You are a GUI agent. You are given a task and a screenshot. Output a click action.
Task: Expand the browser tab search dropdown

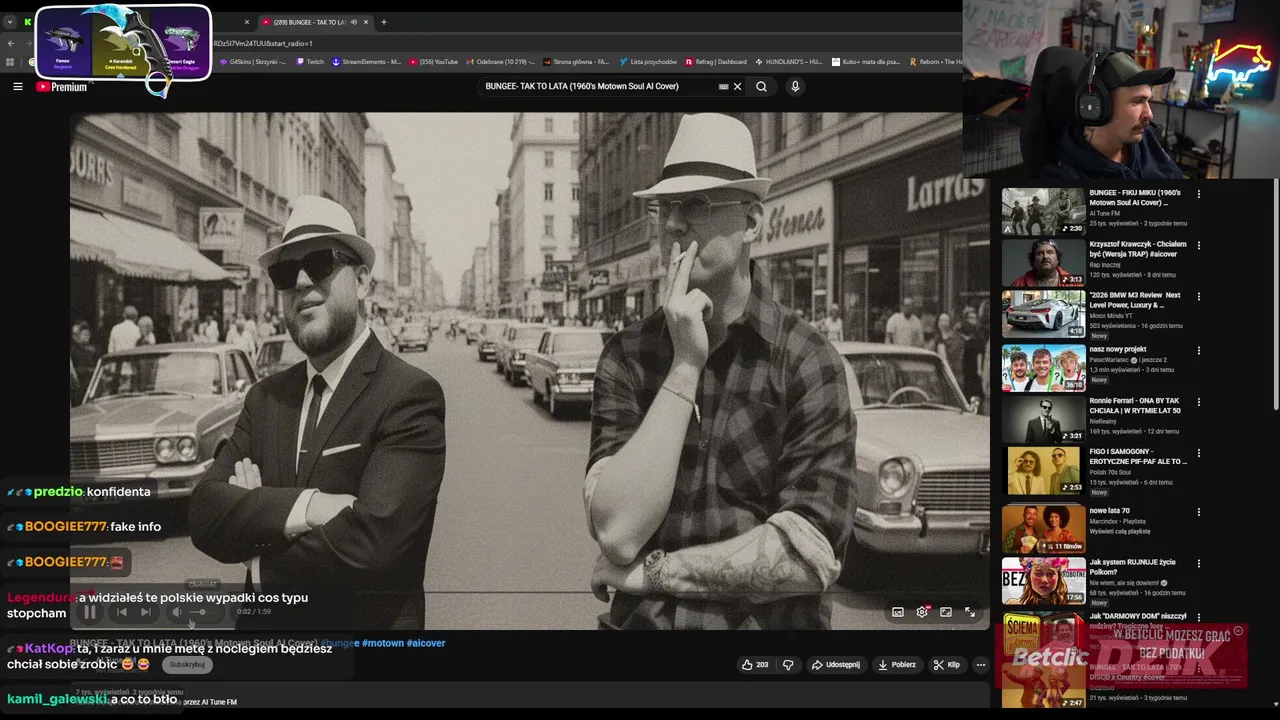[10, 22]
